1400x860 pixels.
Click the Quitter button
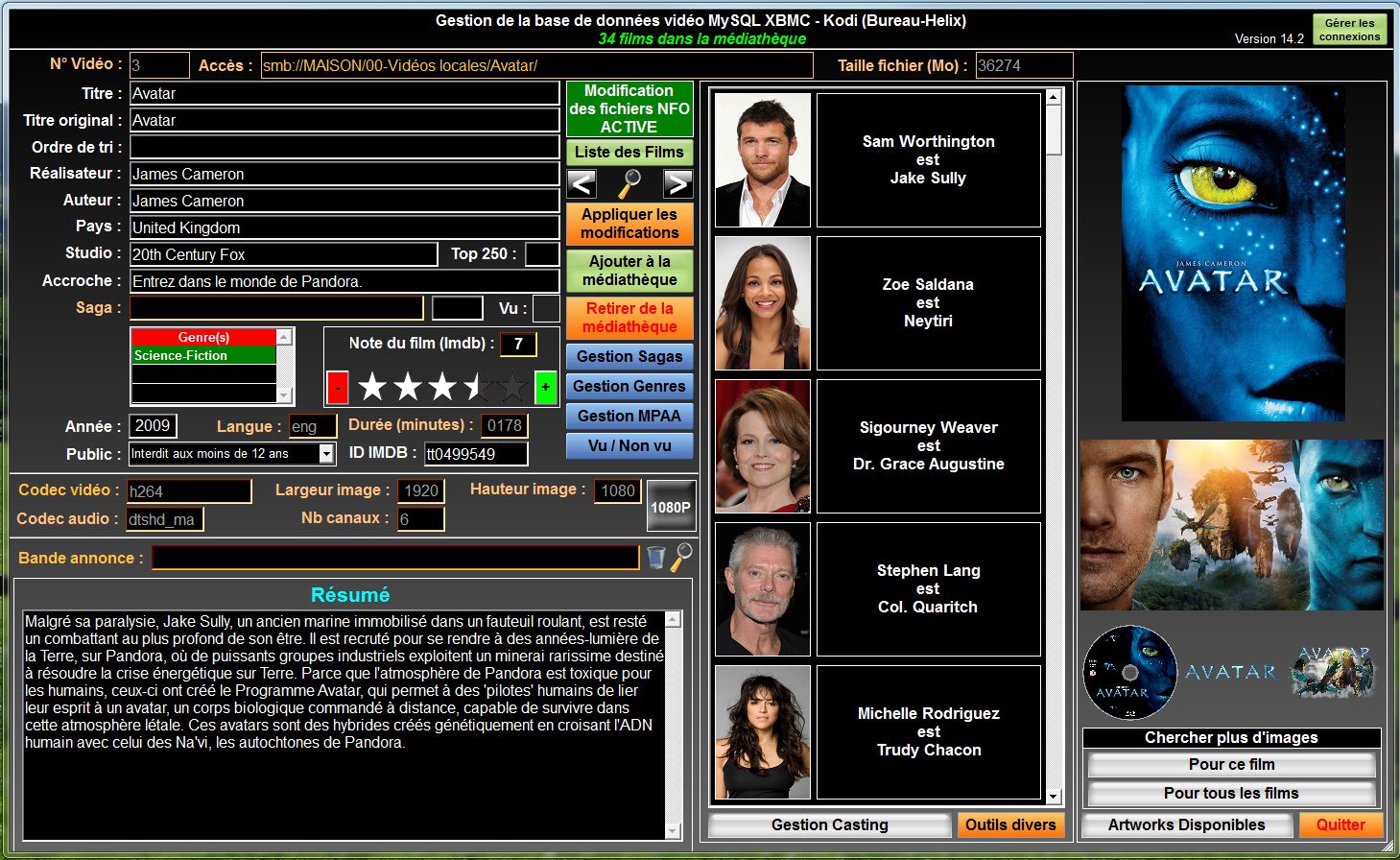(1341, 824)
